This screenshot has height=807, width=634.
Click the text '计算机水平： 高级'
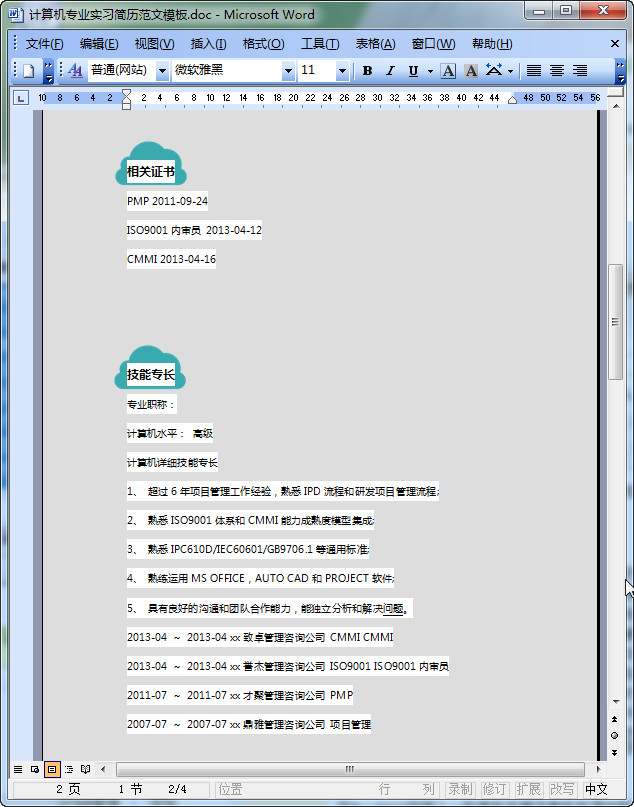pyautogui.click(x=170, y=434)
